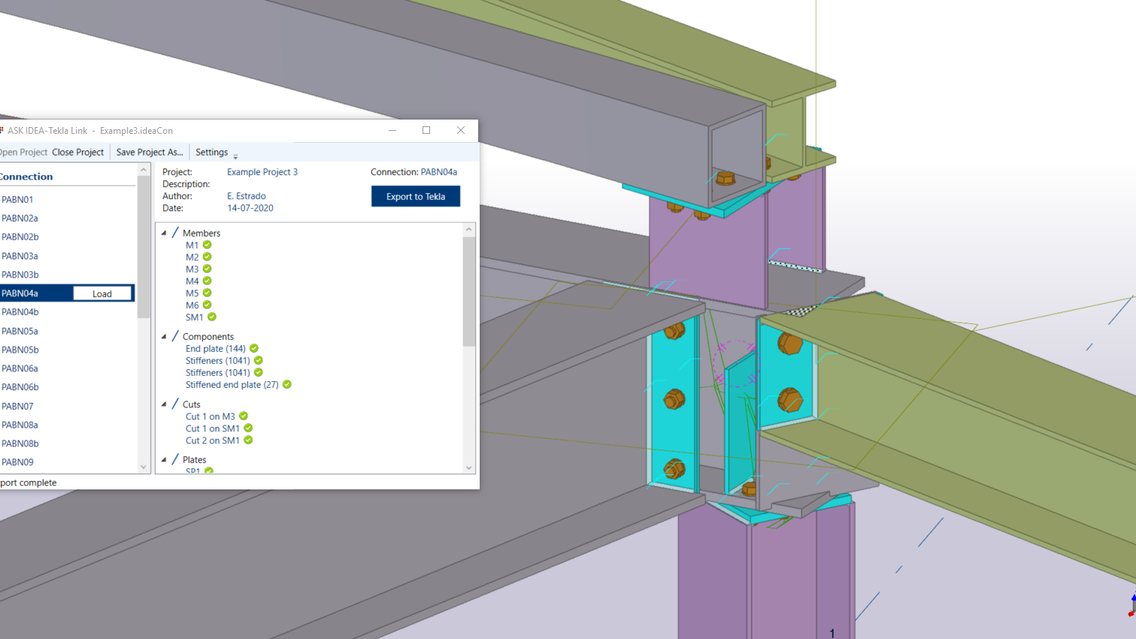Click the author name E. Estrado
This screenshot has height=639, width=1136.
246,196
